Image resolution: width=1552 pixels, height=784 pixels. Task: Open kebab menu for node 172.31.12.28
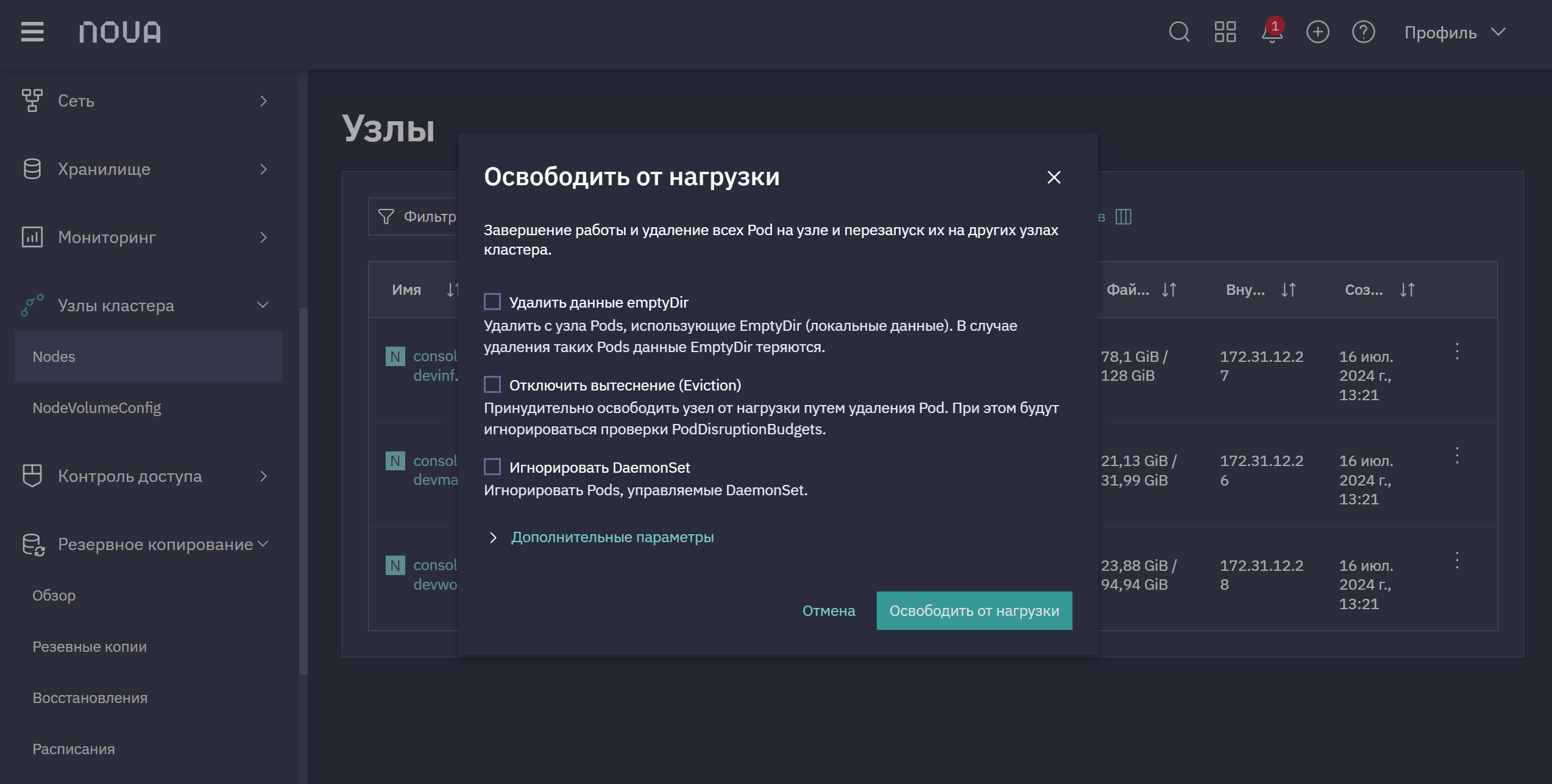click(x=1457, y=560)
